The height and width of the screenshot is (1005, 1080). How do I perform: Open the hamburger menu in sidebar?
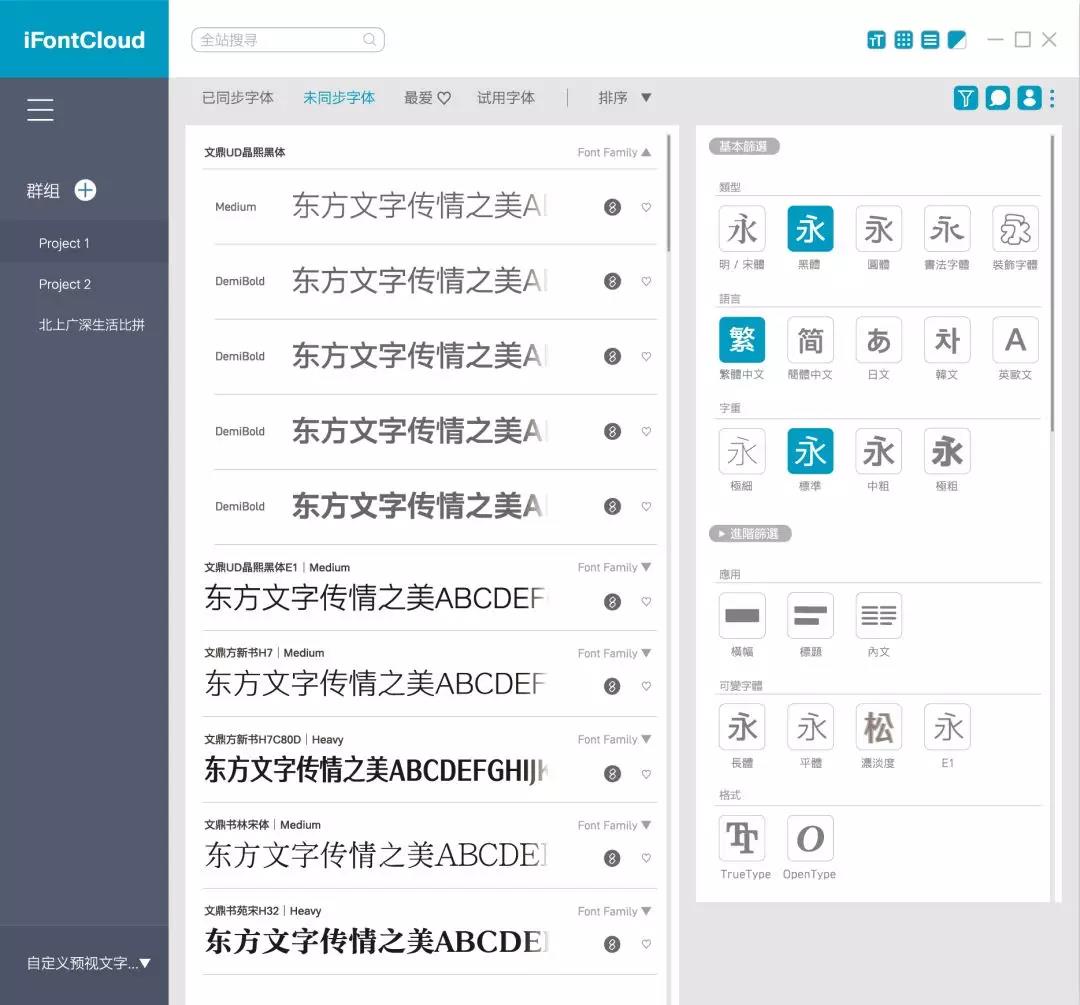coord(41,110)
